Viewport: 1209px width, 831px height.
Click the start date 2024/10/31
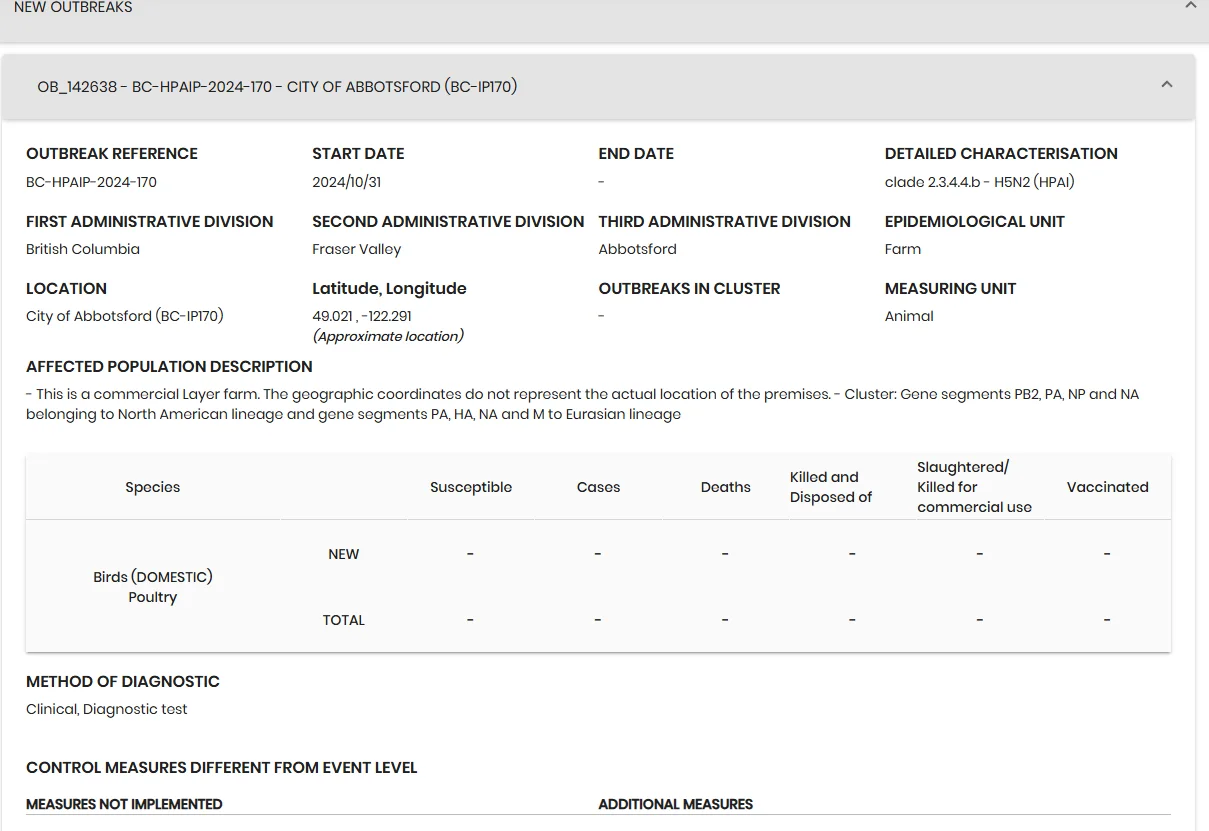[x=346, y=182]
